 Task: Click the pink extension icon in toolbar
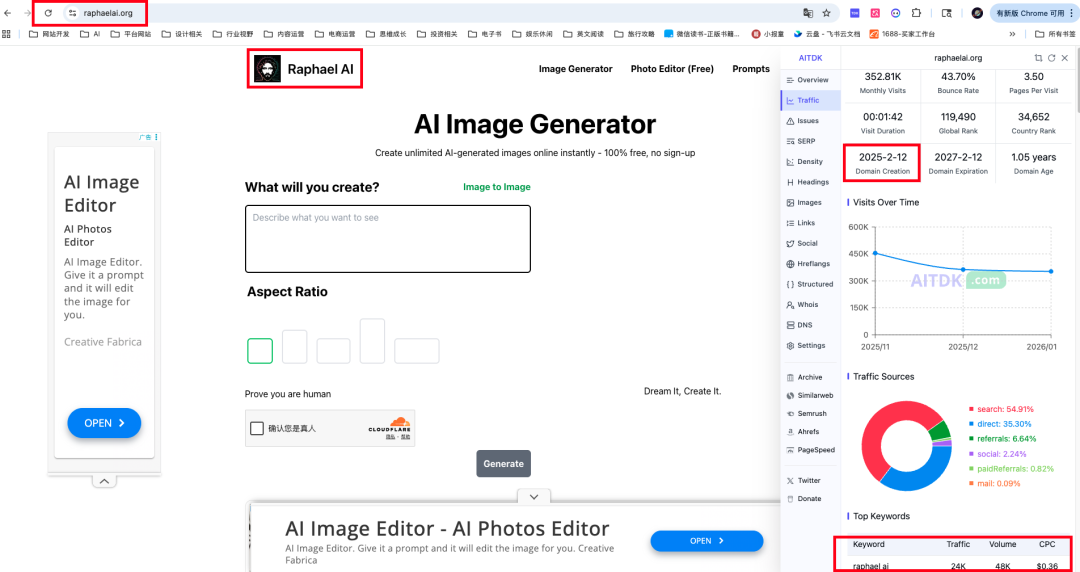tap(875, 13)
